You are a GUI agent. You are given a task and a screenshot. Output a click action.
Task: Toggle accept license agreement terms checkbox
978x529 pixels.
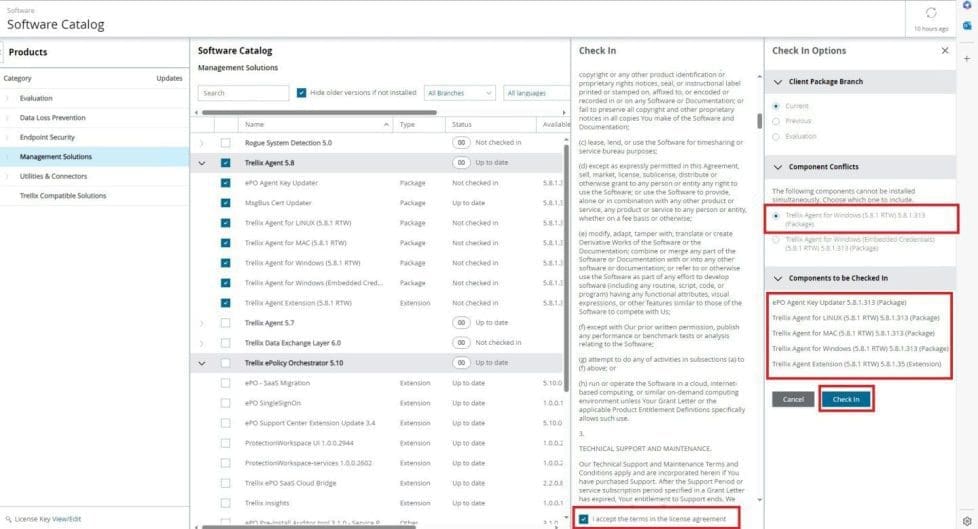(x=584, y=518)
